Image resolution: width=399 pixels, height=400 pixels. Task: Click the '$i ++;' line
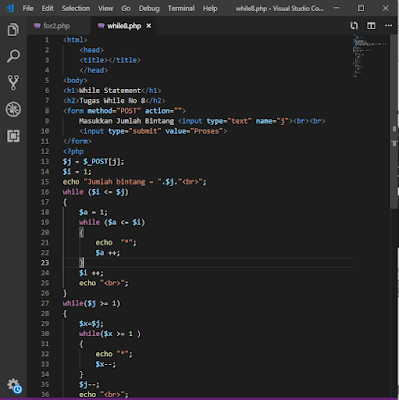[x=91, y=273]
